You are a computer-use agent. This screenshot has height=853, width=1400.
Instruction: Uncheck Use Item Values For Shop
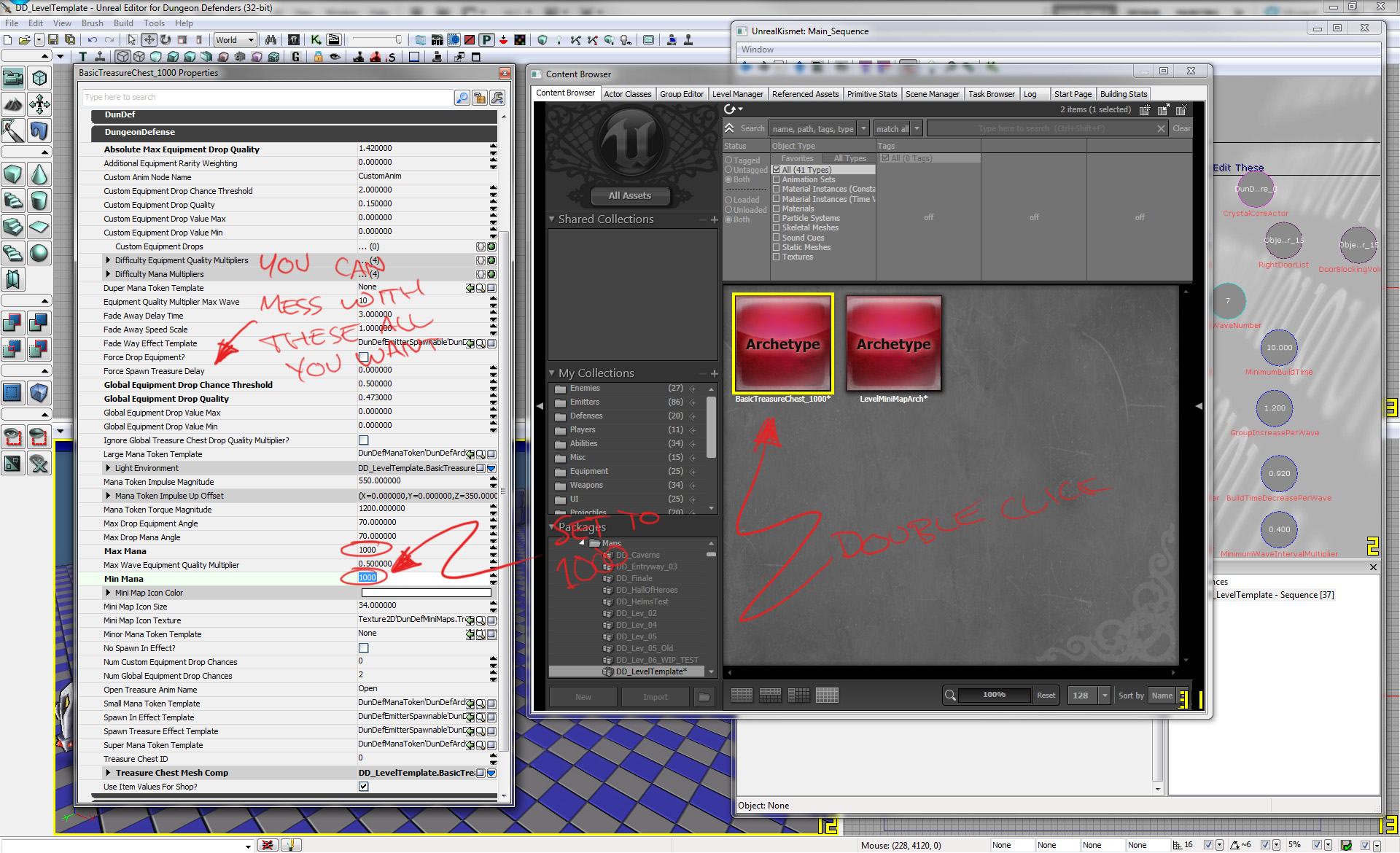(363, 787)
